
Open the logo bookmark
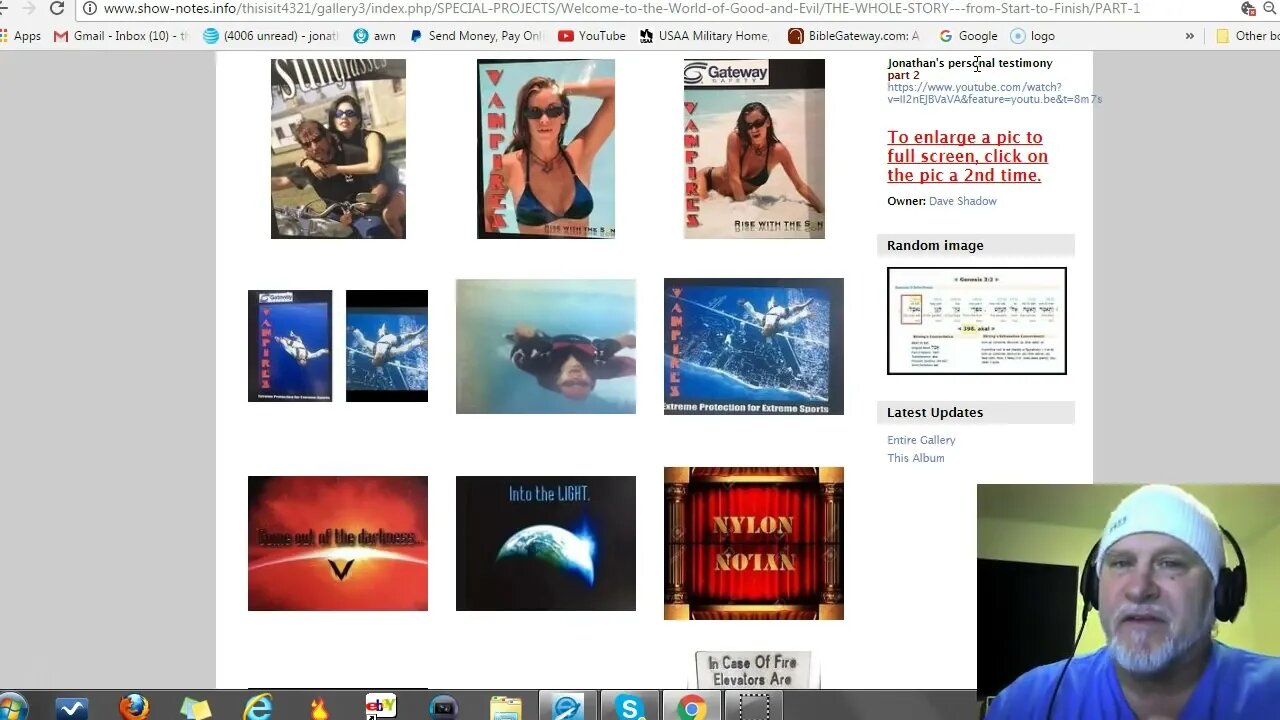(1033, 36)
